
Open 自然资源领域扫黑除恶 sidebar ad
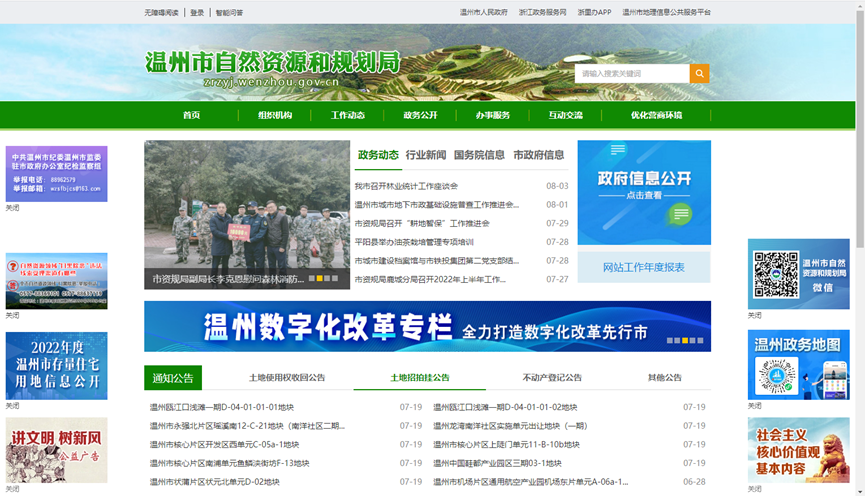[56, 281]
